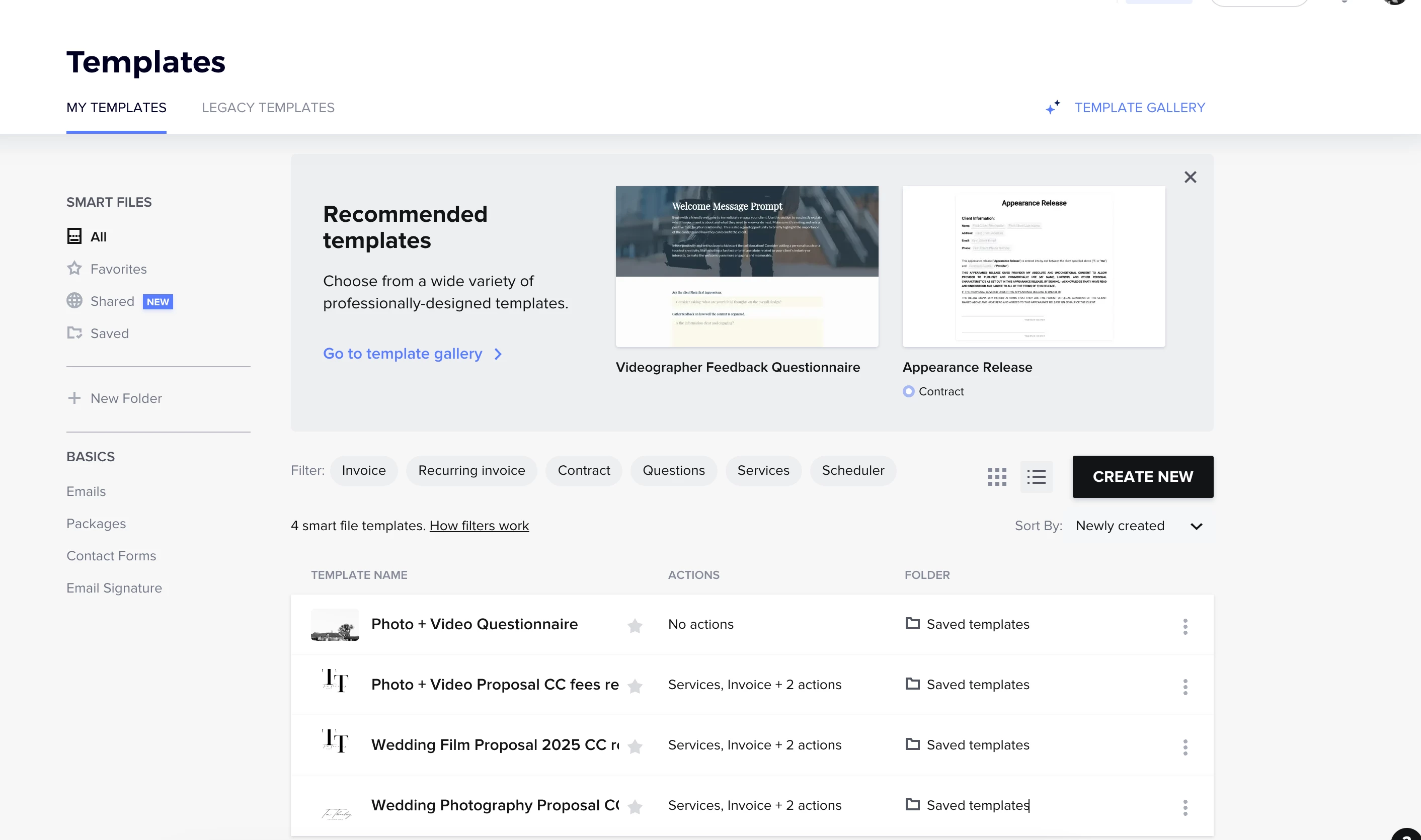The image size is (1421, 840).
Task: Toggle the Contract filter chip
Action: (584, 470)
